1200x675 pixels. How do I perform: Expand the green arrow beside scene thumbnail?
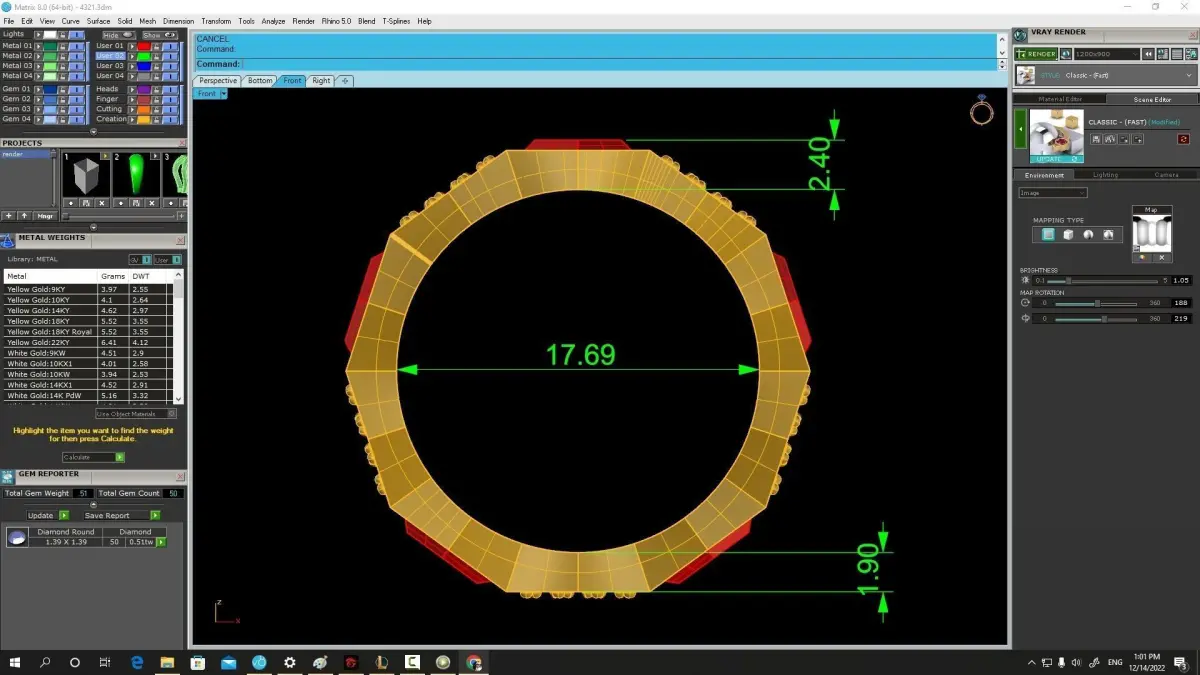(1020, 129)
